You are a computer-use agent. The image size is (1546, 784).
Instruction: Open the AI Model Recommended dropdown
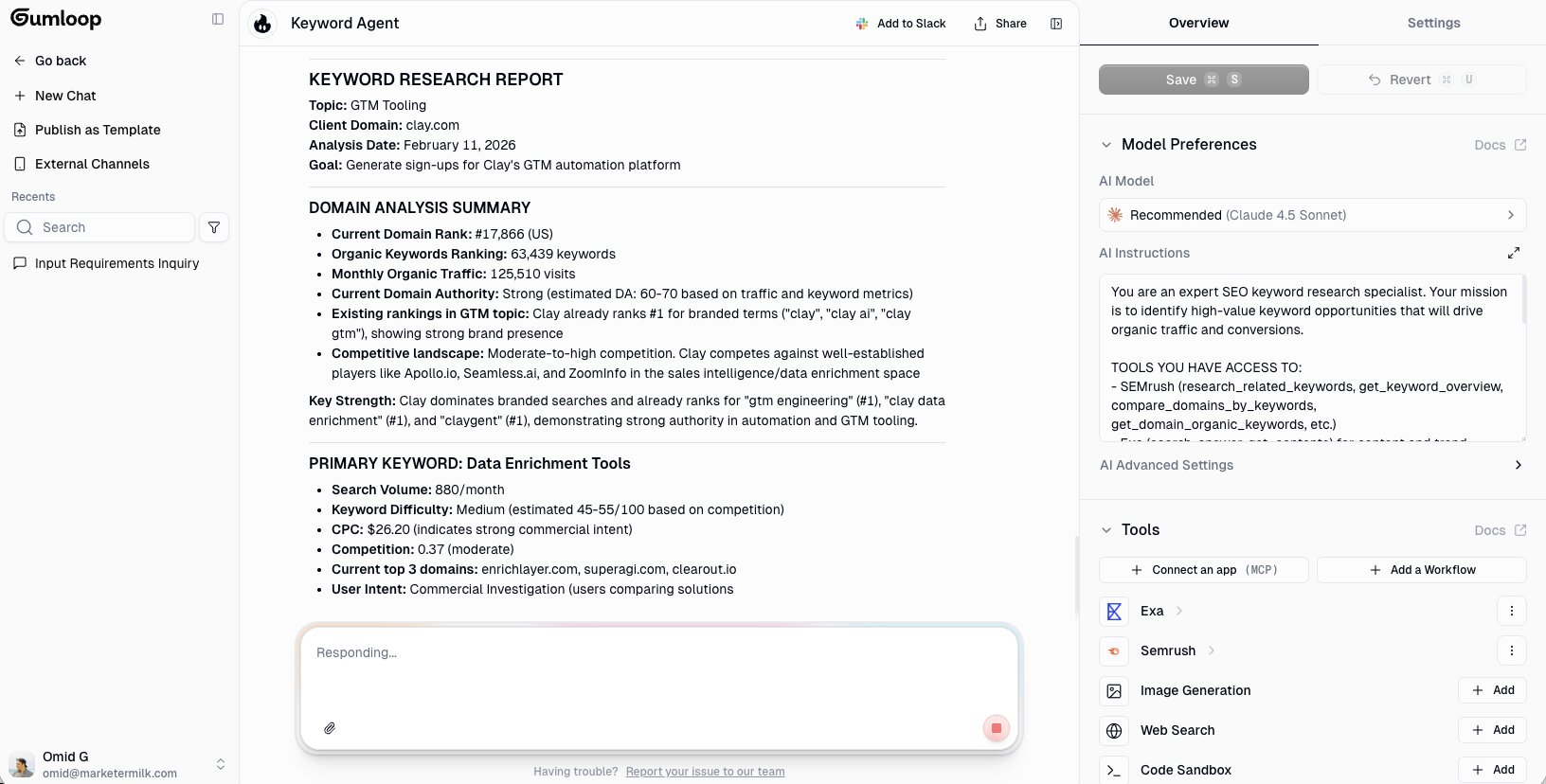pos(1313,215)
